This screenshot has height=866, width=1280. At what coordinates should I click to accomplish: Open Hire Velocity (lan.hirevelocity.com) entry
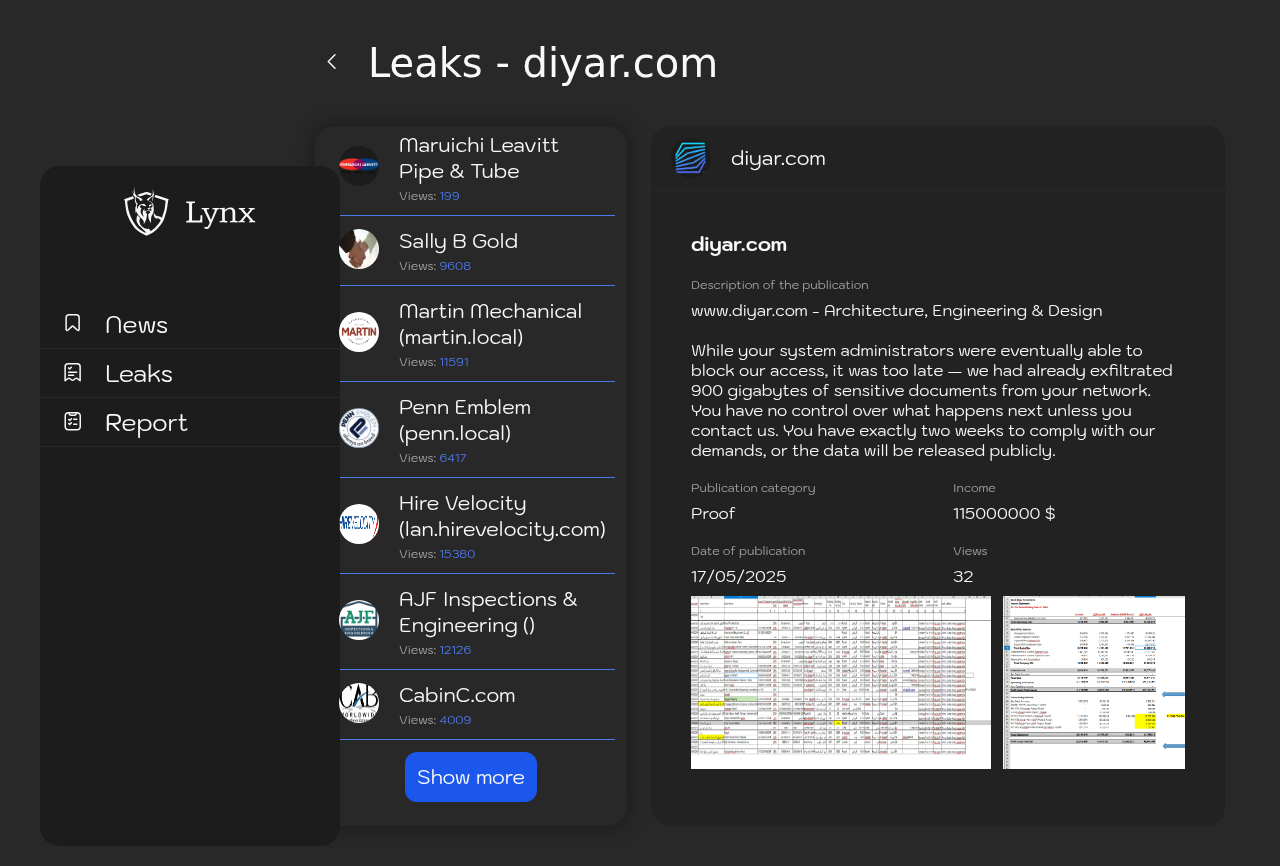[x=477, y=526]
